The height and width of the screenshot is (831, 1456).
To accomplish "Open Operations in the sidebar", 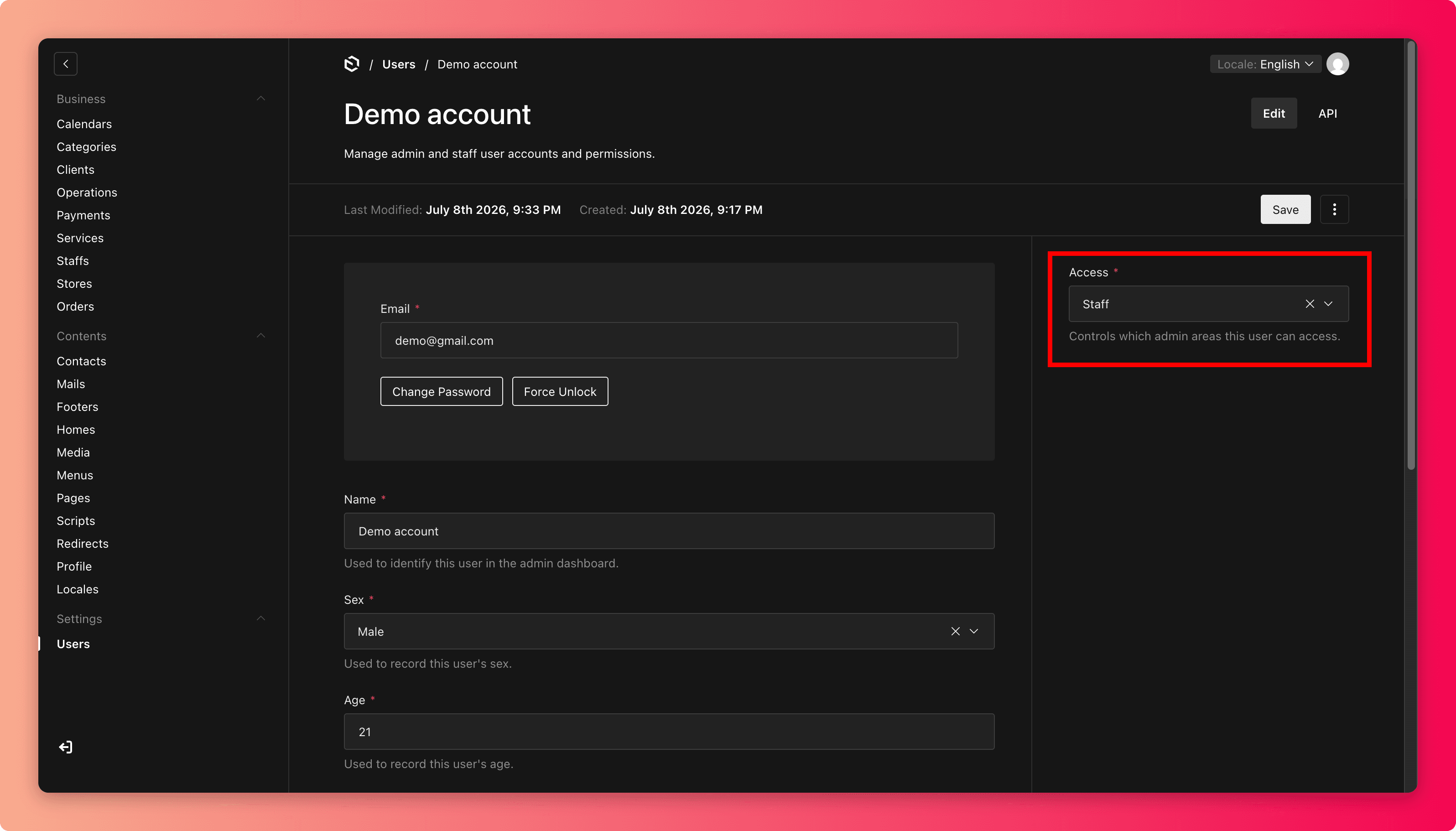I will [87, 192].
